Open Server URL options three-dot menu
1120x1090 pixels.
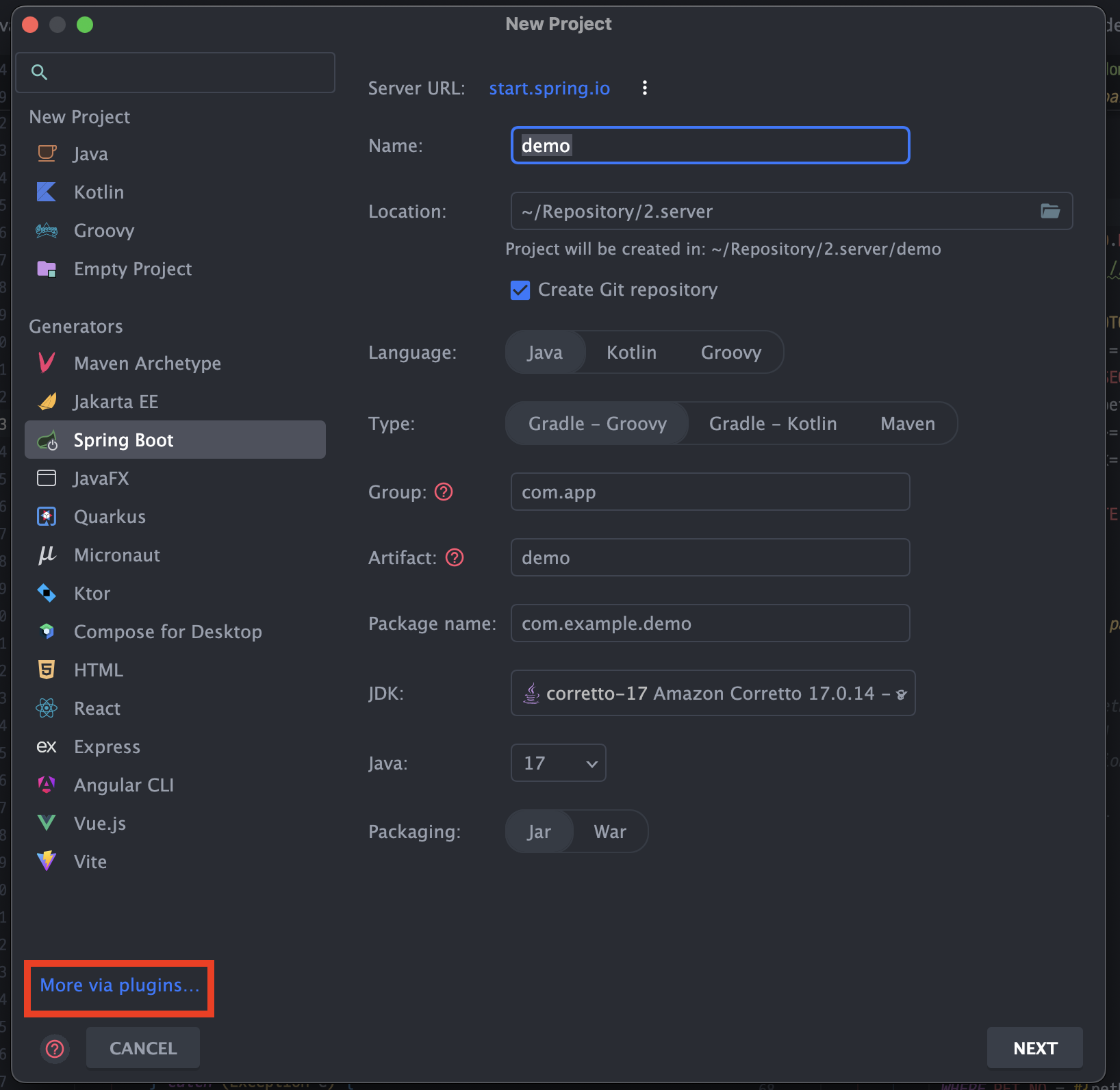644,88
